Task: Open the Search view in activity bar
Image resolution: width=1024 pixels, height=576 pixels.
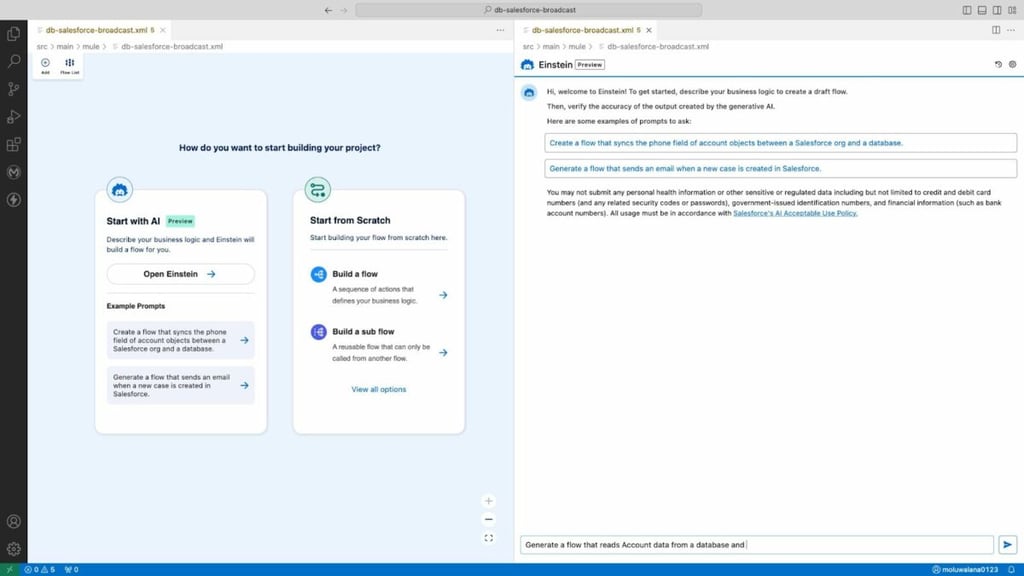Action: click(13, 61)
